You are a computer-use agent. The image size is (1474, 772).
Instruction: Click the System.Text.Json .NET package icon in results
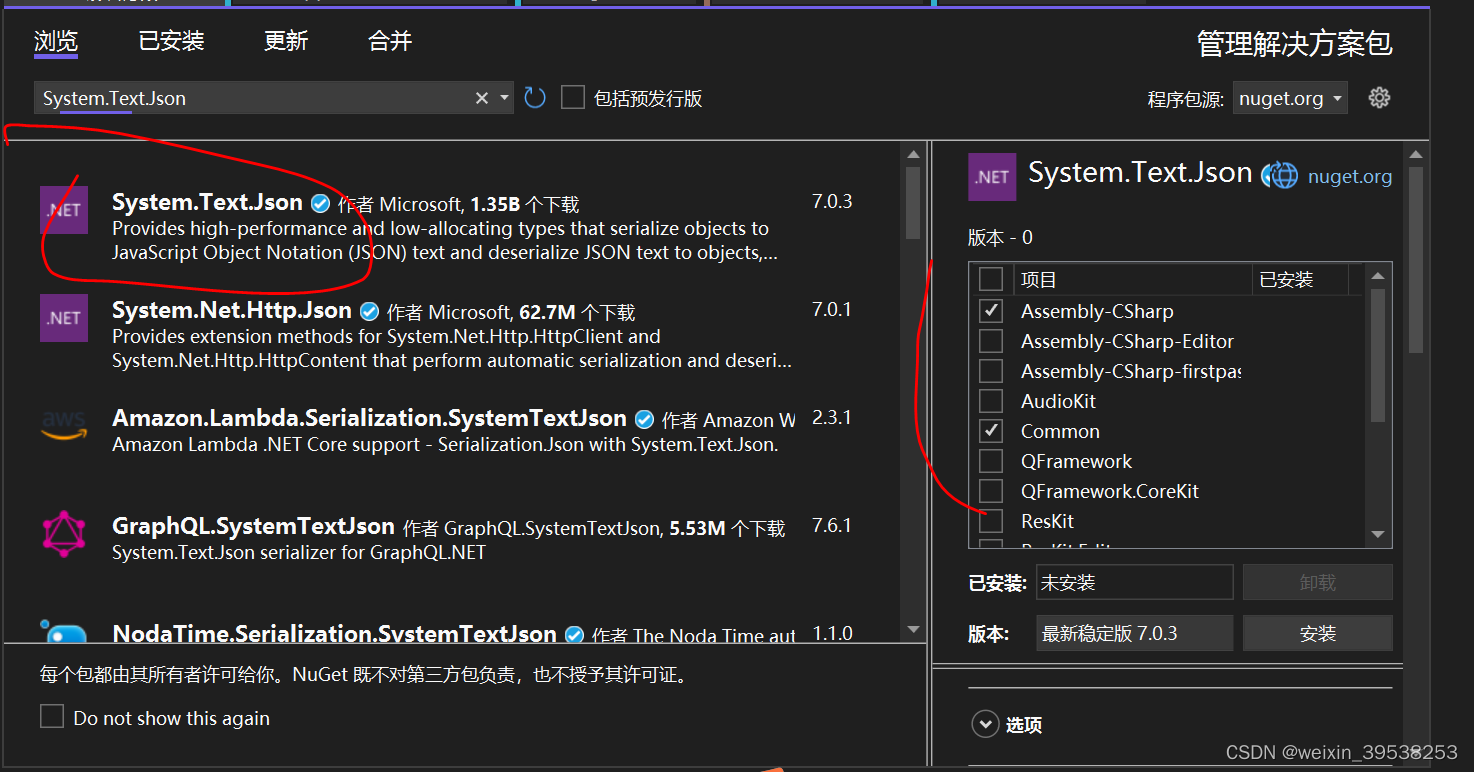63,210
